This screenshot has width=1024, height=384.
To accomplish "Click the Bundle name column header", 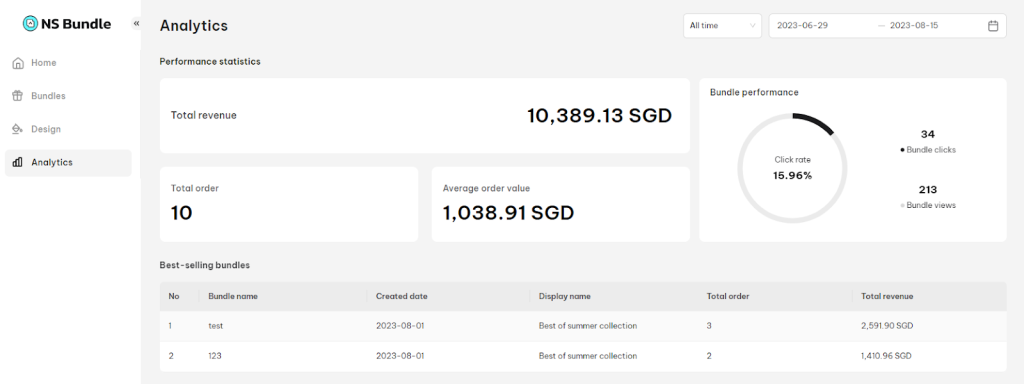I will pos(233,296).
